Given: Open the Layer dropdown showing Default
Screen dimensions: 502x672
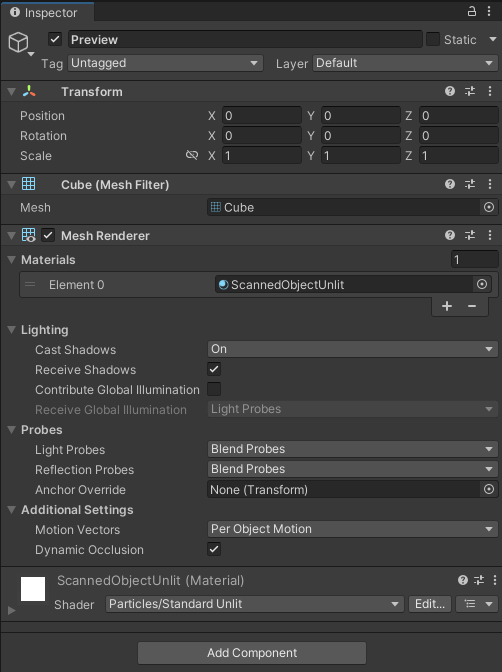Looking at the screenshot, I should (x=405, y=63).
